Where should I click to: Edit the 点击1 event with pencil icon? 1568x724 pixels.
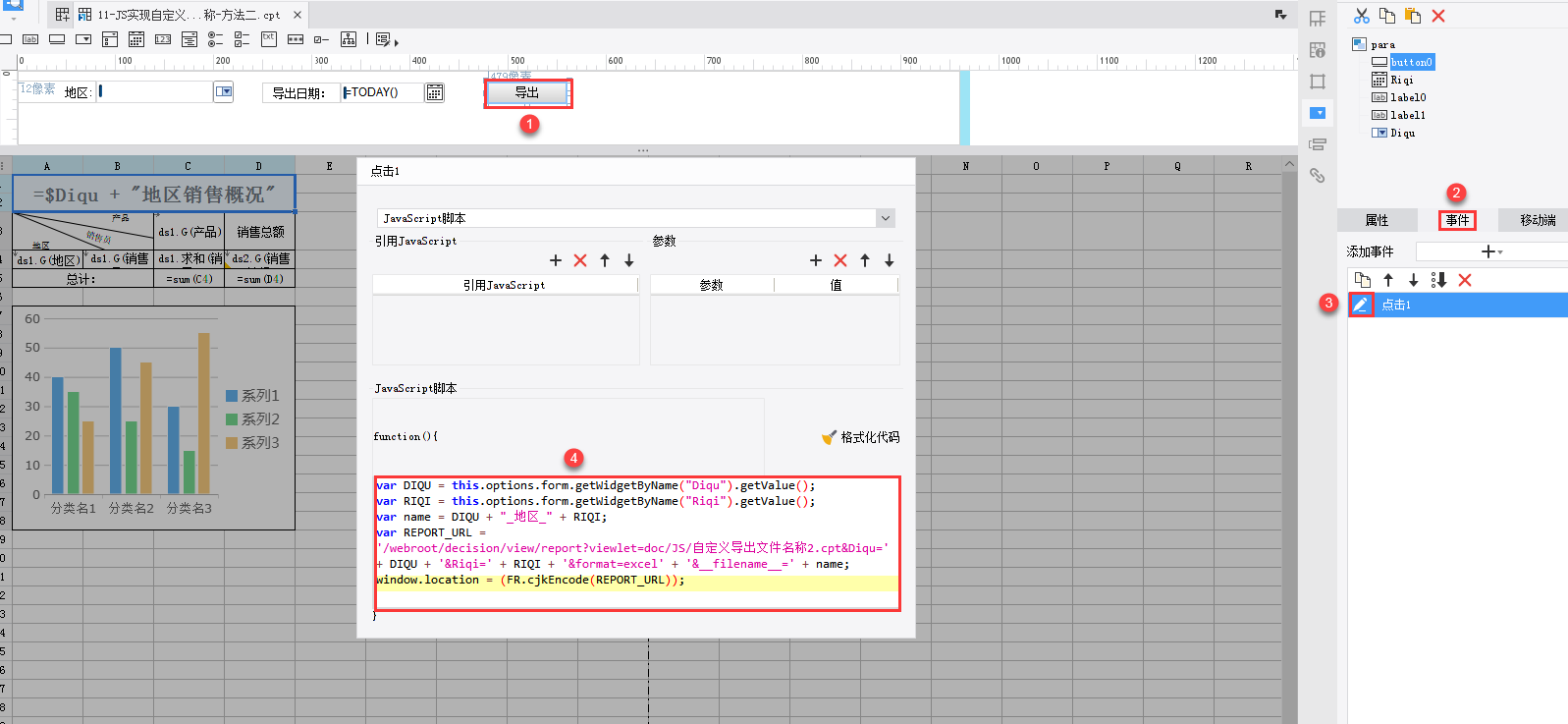click(x=1361, y=305)
